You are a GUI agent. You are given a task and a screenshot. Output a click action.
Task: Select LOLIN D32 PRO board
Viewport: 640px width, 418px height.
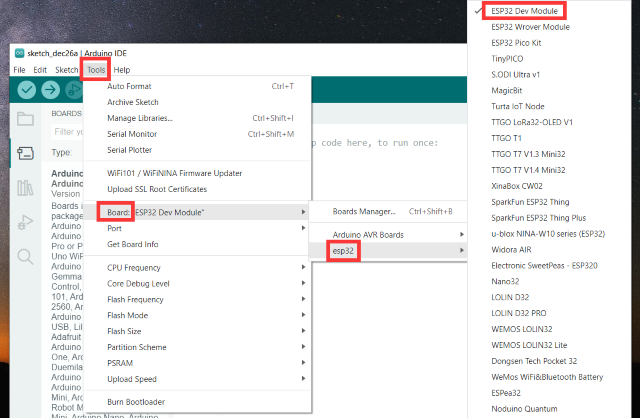tap(549, 314)
